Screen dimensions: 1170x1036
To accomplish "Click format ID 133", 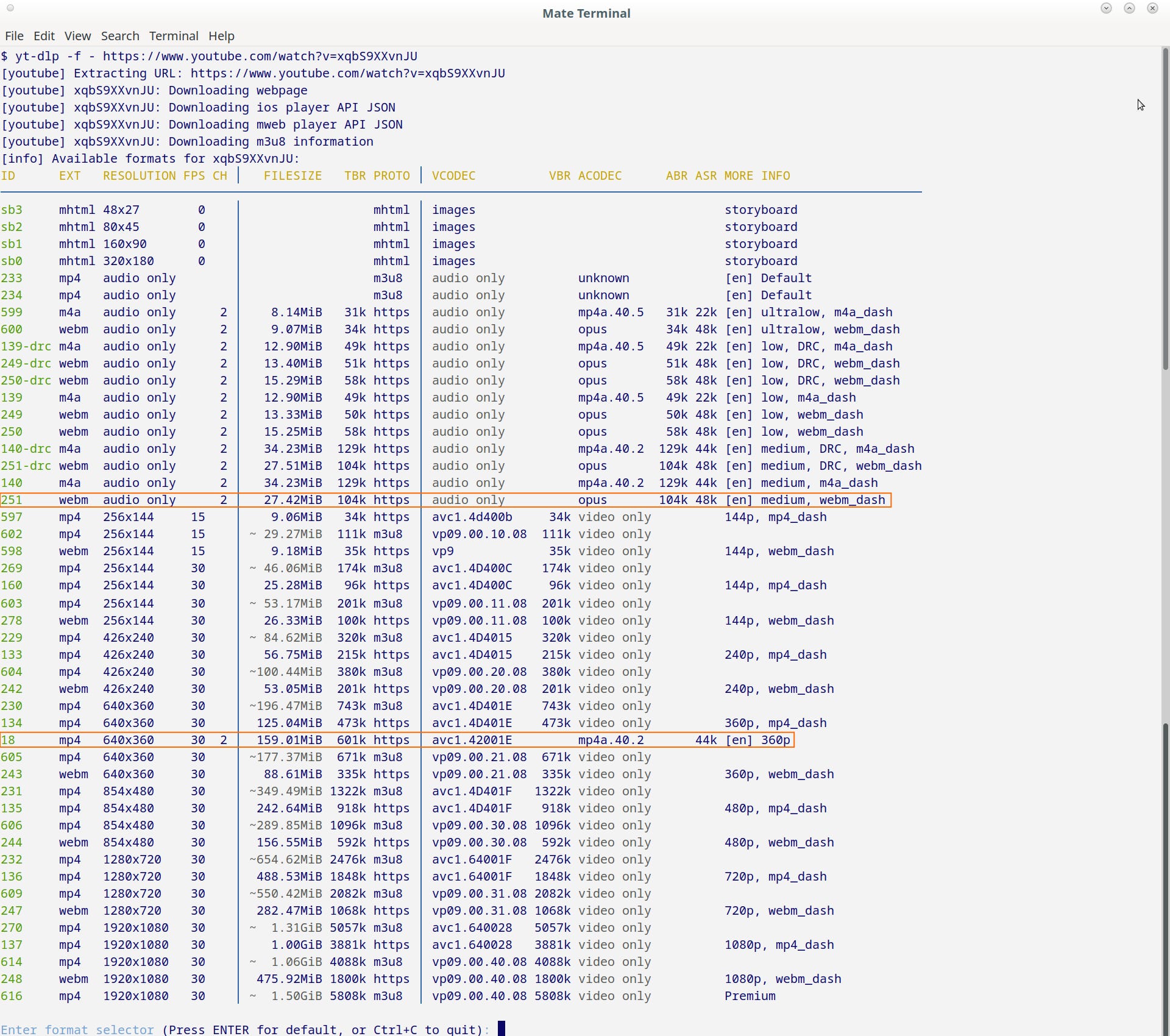I will 12,655.
